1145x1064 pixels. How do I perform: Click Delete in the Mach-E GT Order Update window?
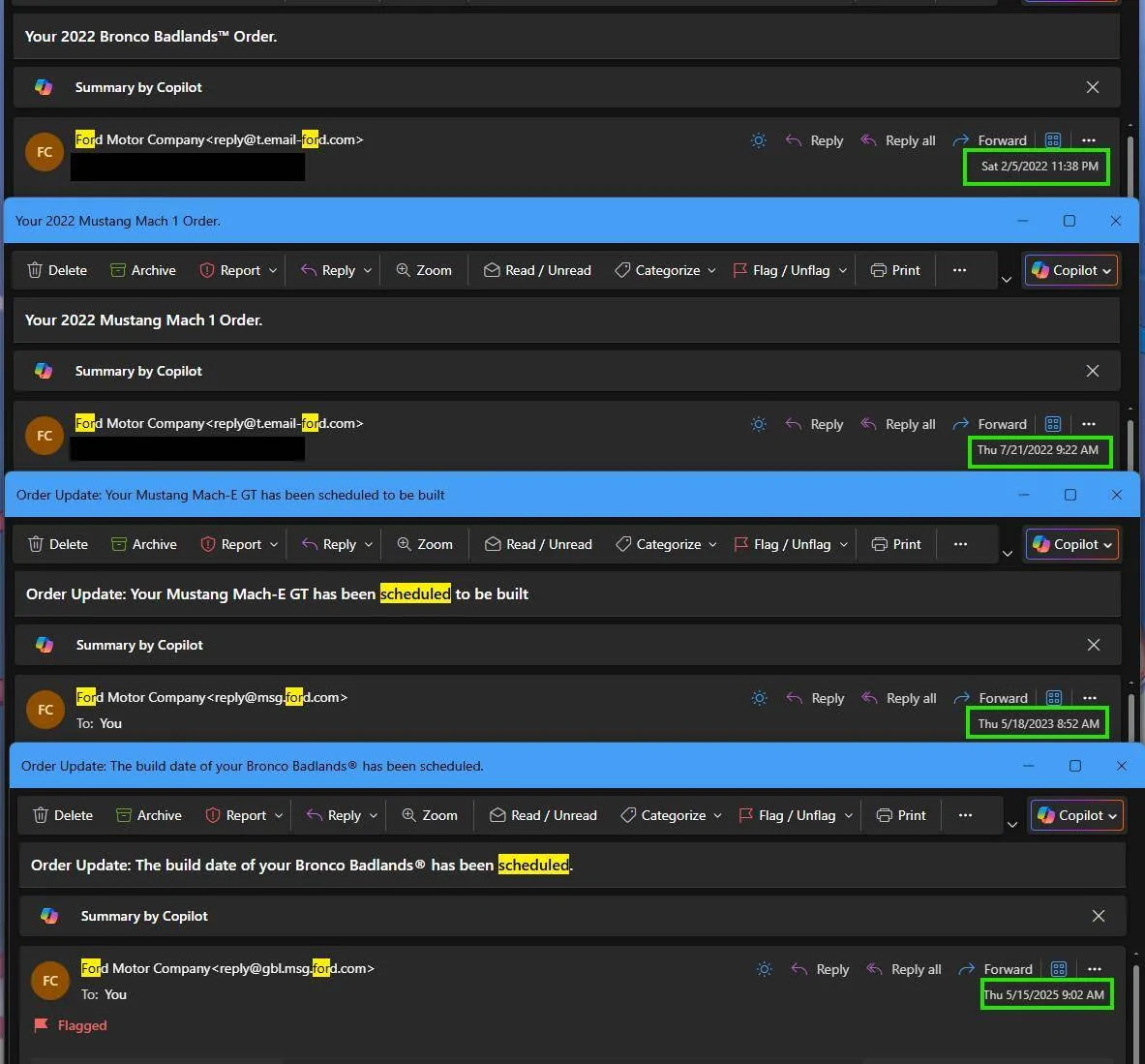tap(58, 544)
